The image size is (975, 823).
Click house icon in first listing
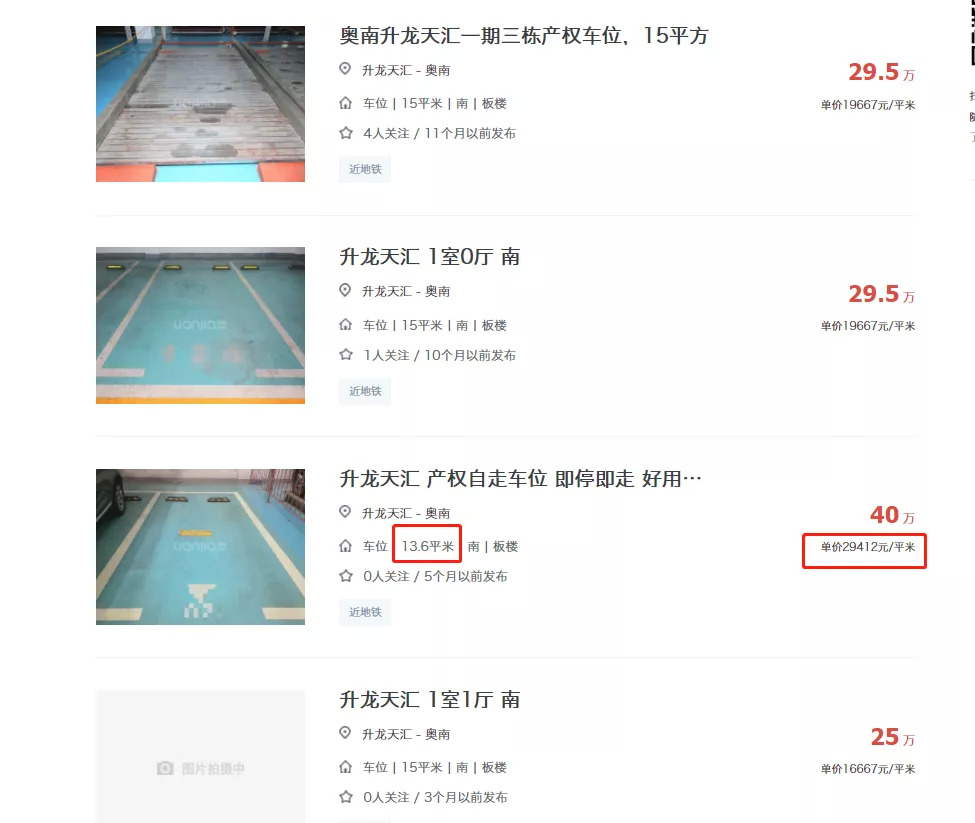[345, 103]
